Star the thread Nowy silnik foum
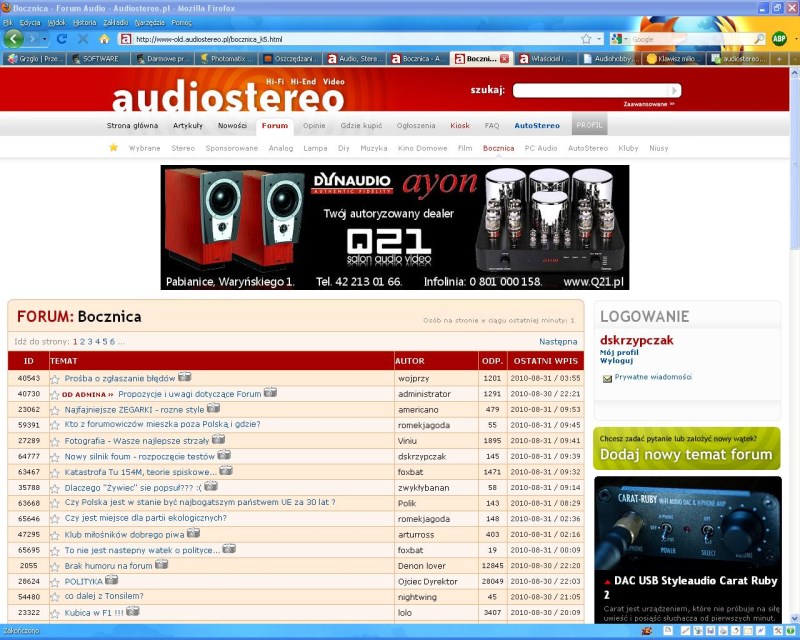The height and width of the screenshot is (640, 800). click(55, 457)
